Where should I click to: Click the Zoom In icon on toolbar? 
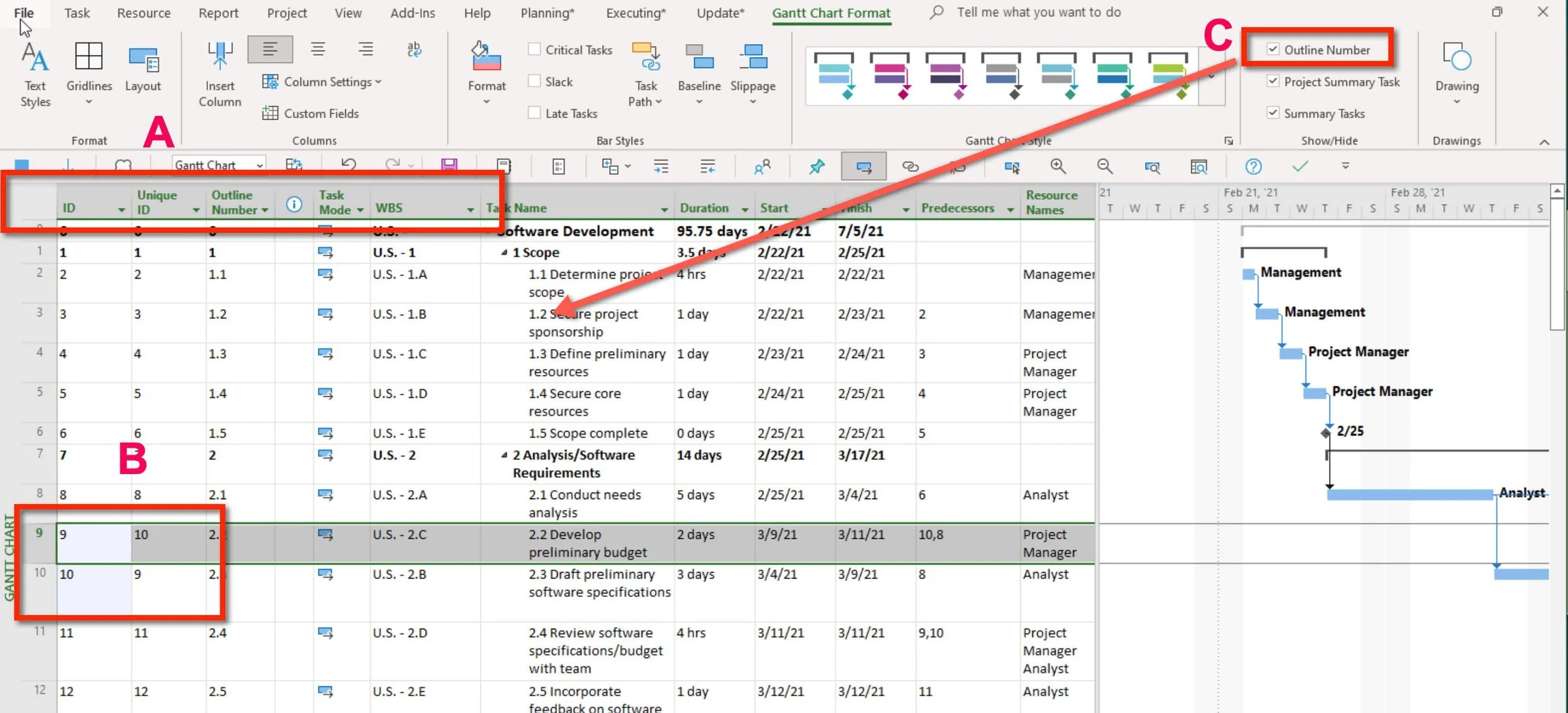(x=1059, y=166)
